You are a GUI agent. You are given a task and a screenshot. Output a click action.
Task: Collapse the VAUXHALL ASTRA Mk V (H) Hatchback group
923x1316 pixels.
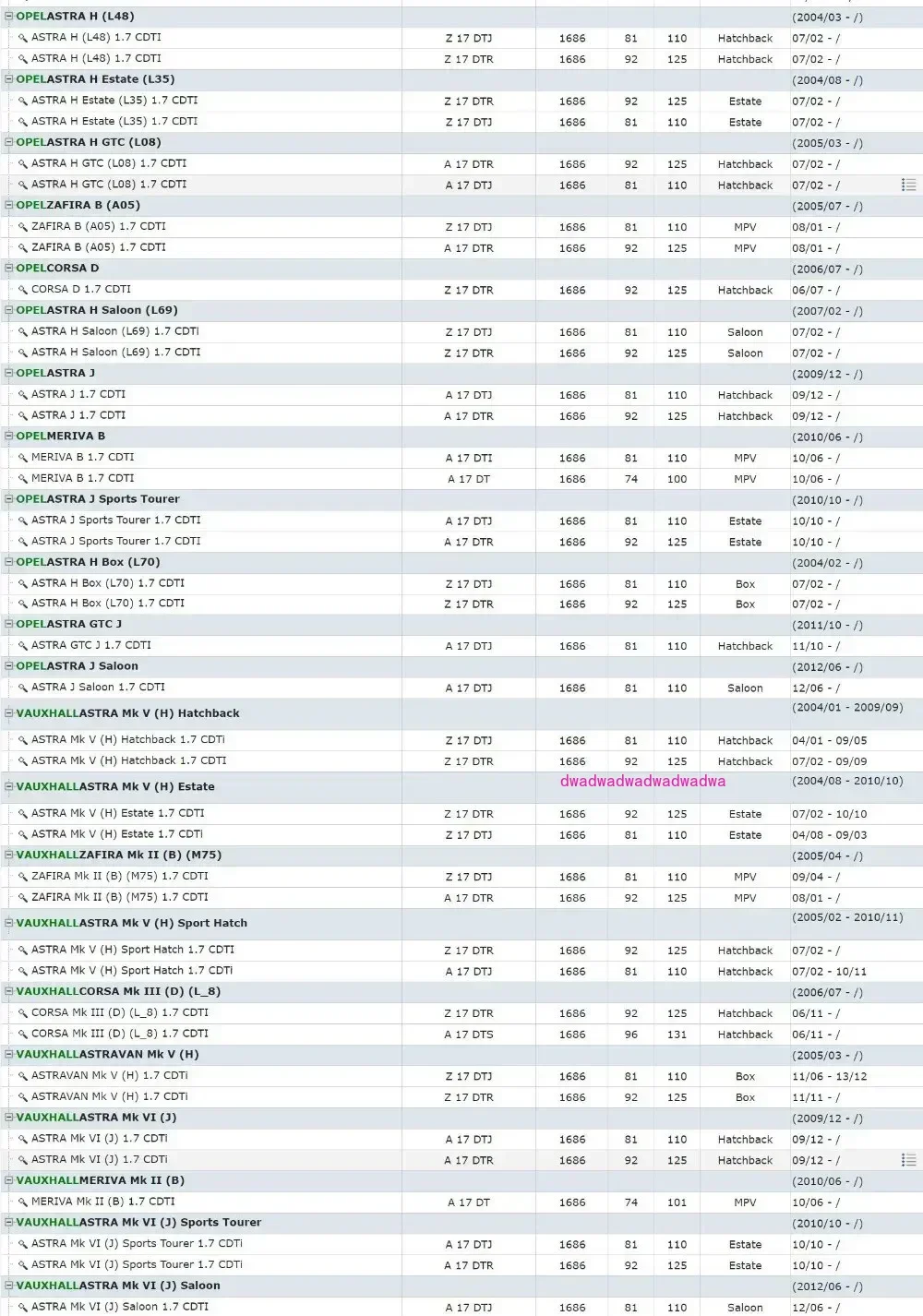point(9,713)
